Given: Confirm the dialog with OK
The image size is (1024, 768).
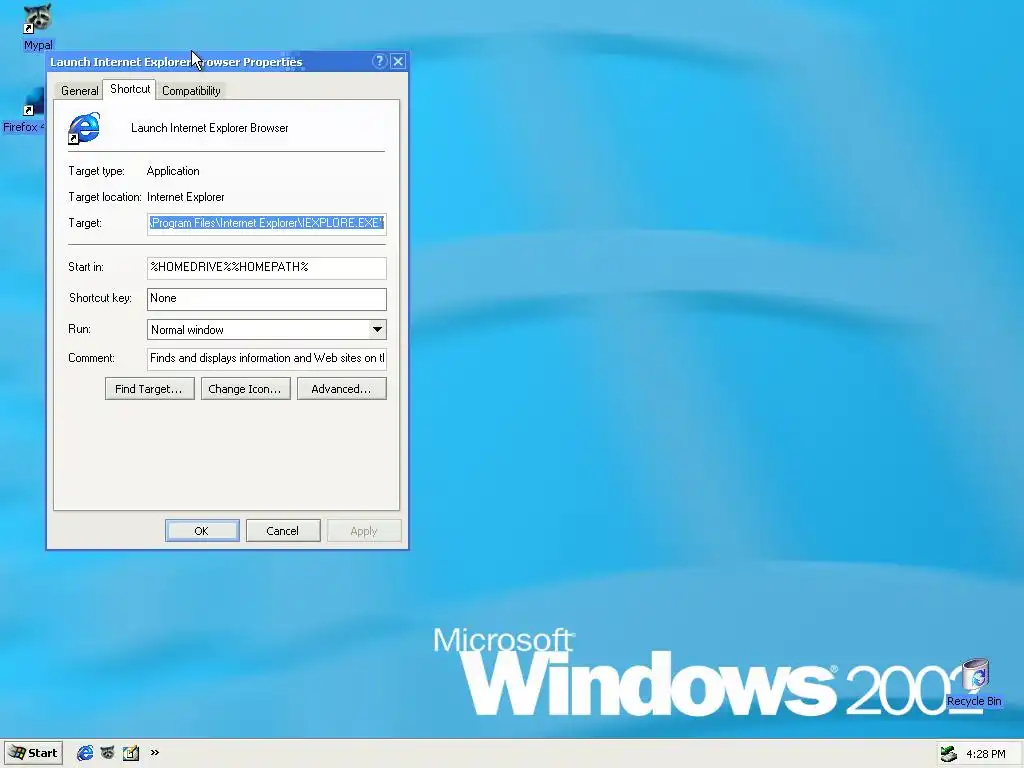Looking at the screenshot, I should pos(202,531).
